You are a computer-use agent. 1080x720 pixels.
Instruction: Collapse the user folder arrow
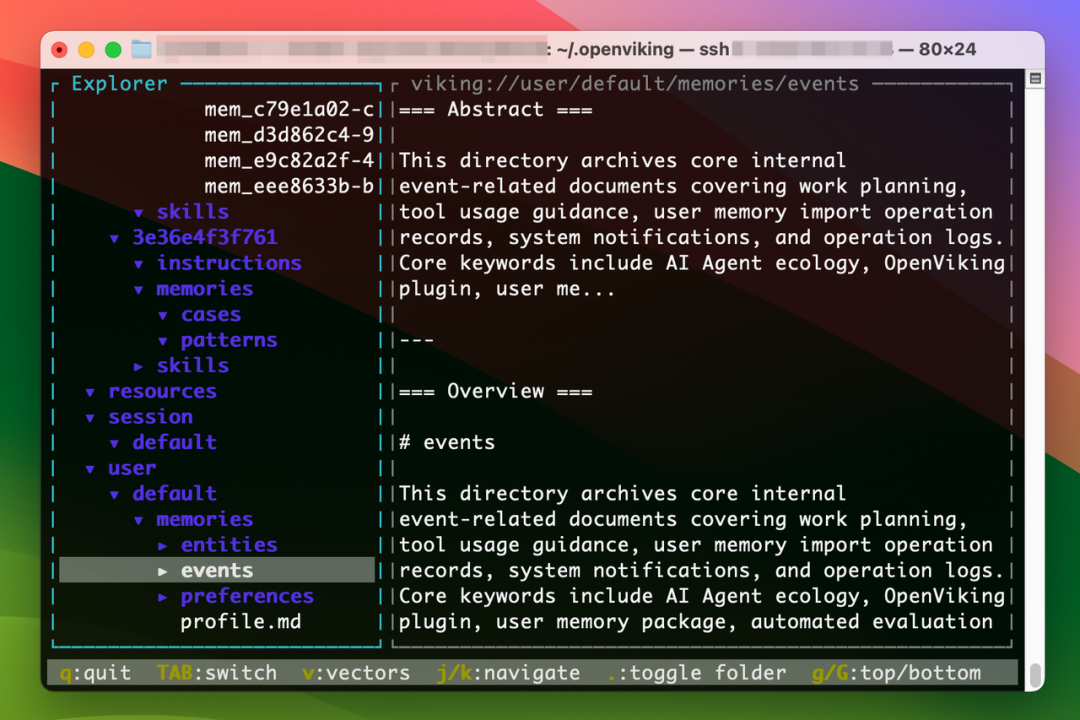point(90,469)
